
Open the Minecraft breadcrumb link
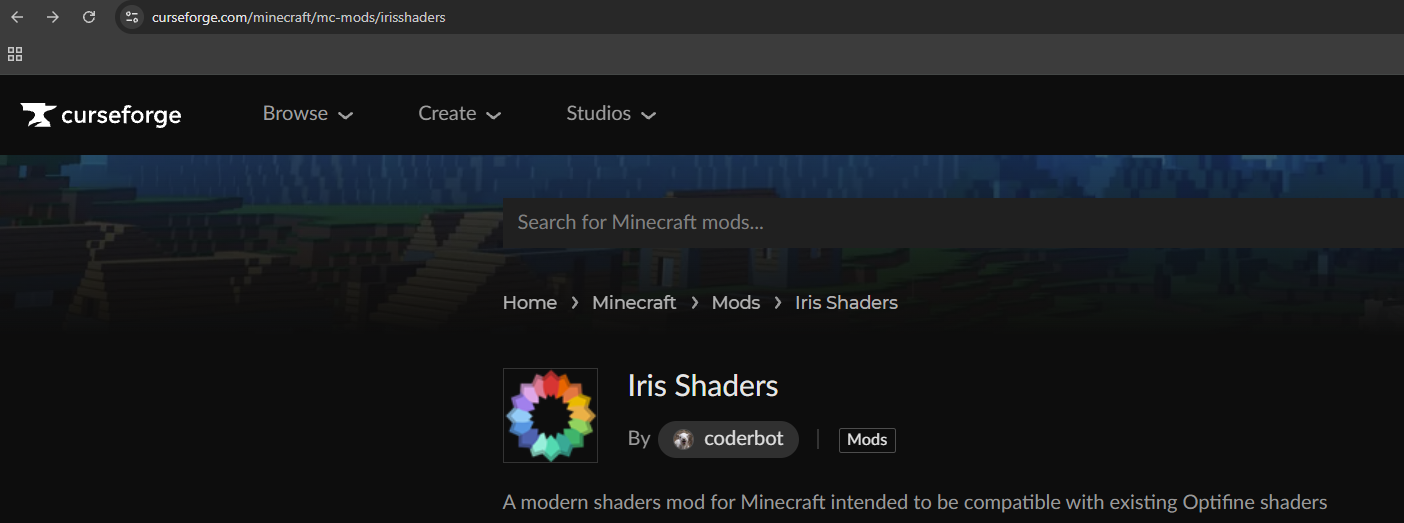(x=634, y=302)
